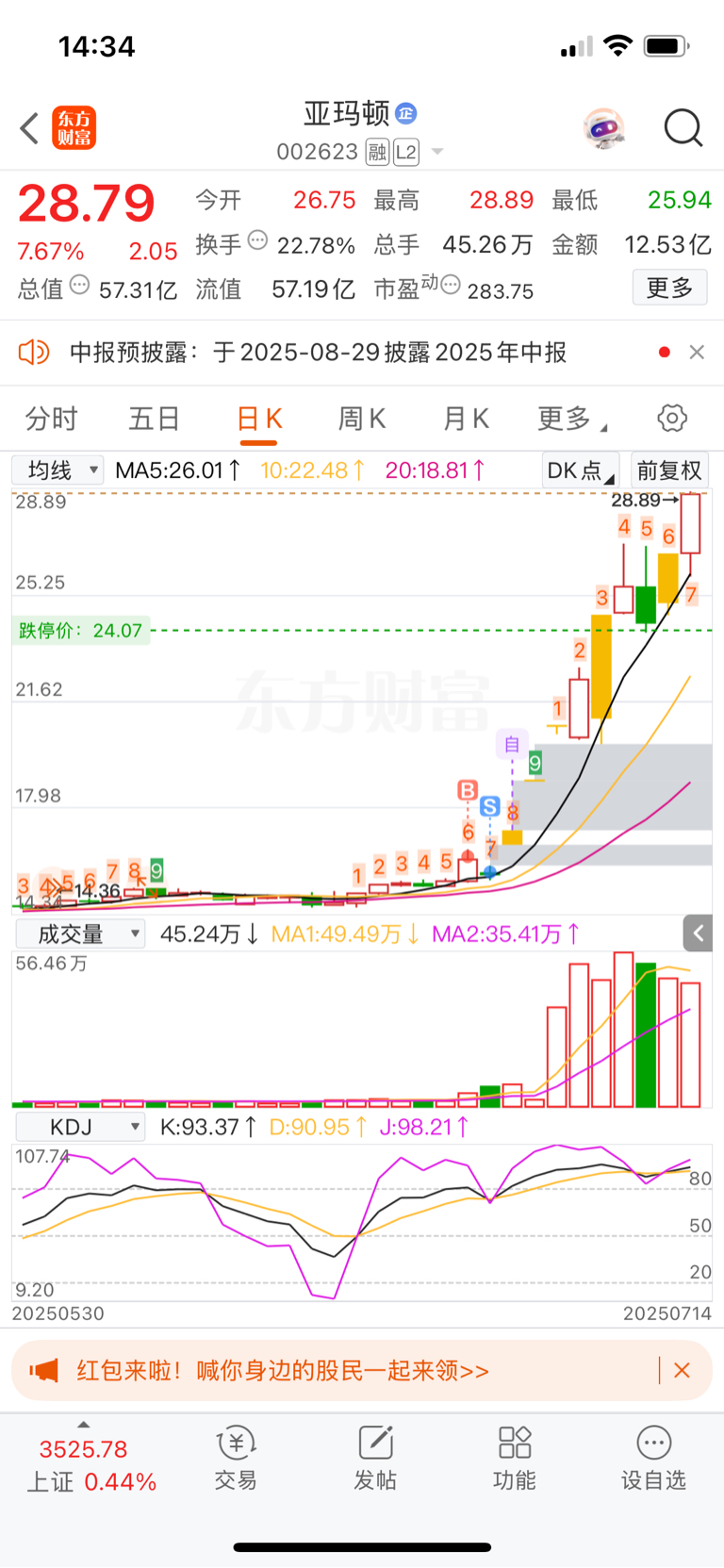The height and width of the screenshot is (1568, 724).
Task: Tap the 东方财富 orange logo icon
Action: point(74,128)
